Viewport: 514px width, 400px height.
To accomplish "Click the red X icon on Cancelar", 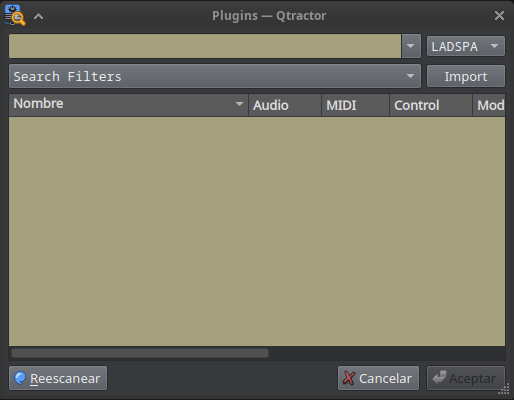I will 349,378.
